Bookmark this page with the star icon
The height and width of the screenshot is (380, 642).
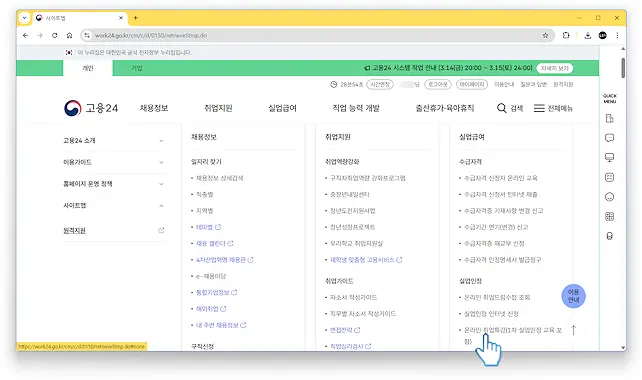545,36
